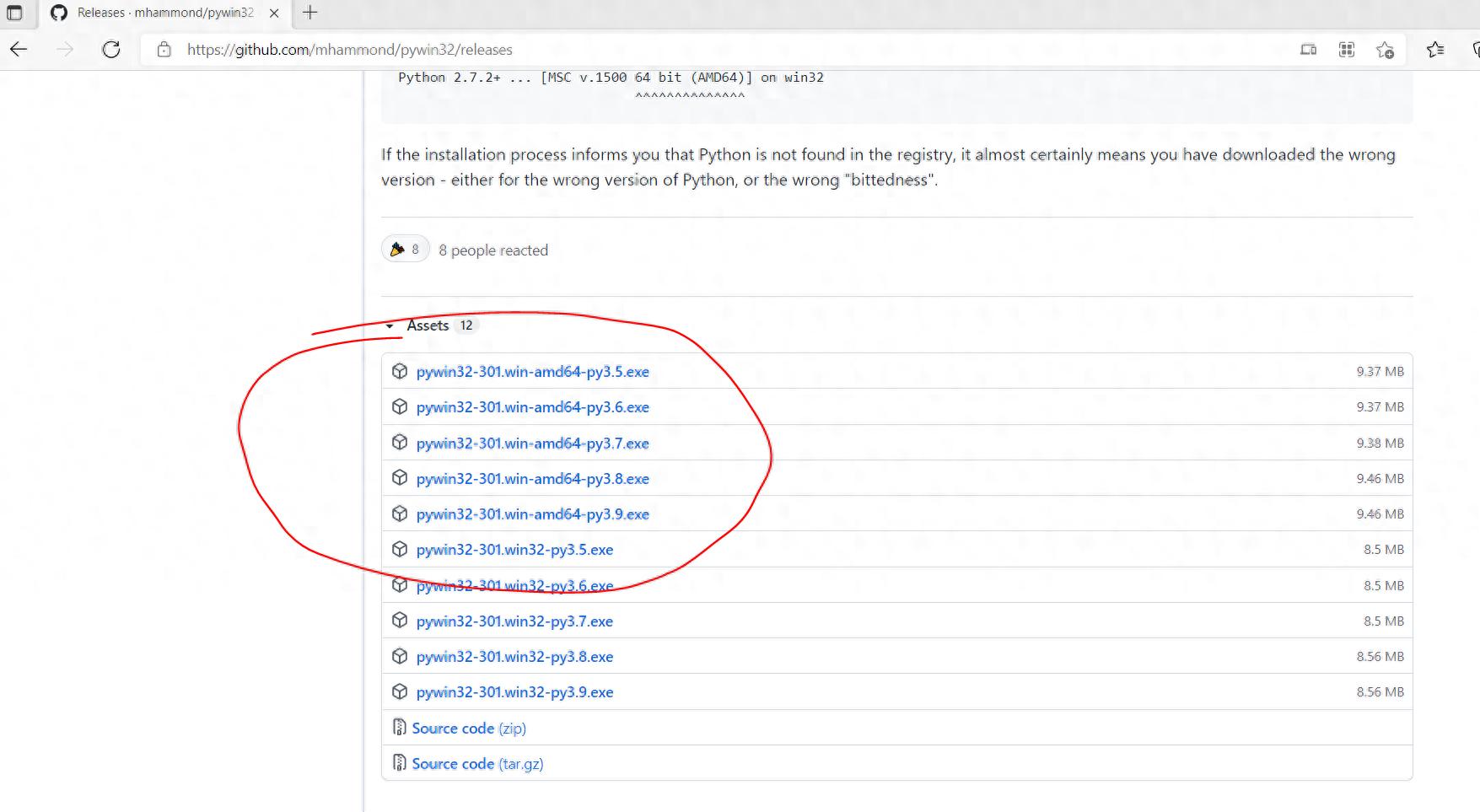Screen dimensions: 1480x812
Task: Click the Assets count badge 12
Action: tap(466, 325)
